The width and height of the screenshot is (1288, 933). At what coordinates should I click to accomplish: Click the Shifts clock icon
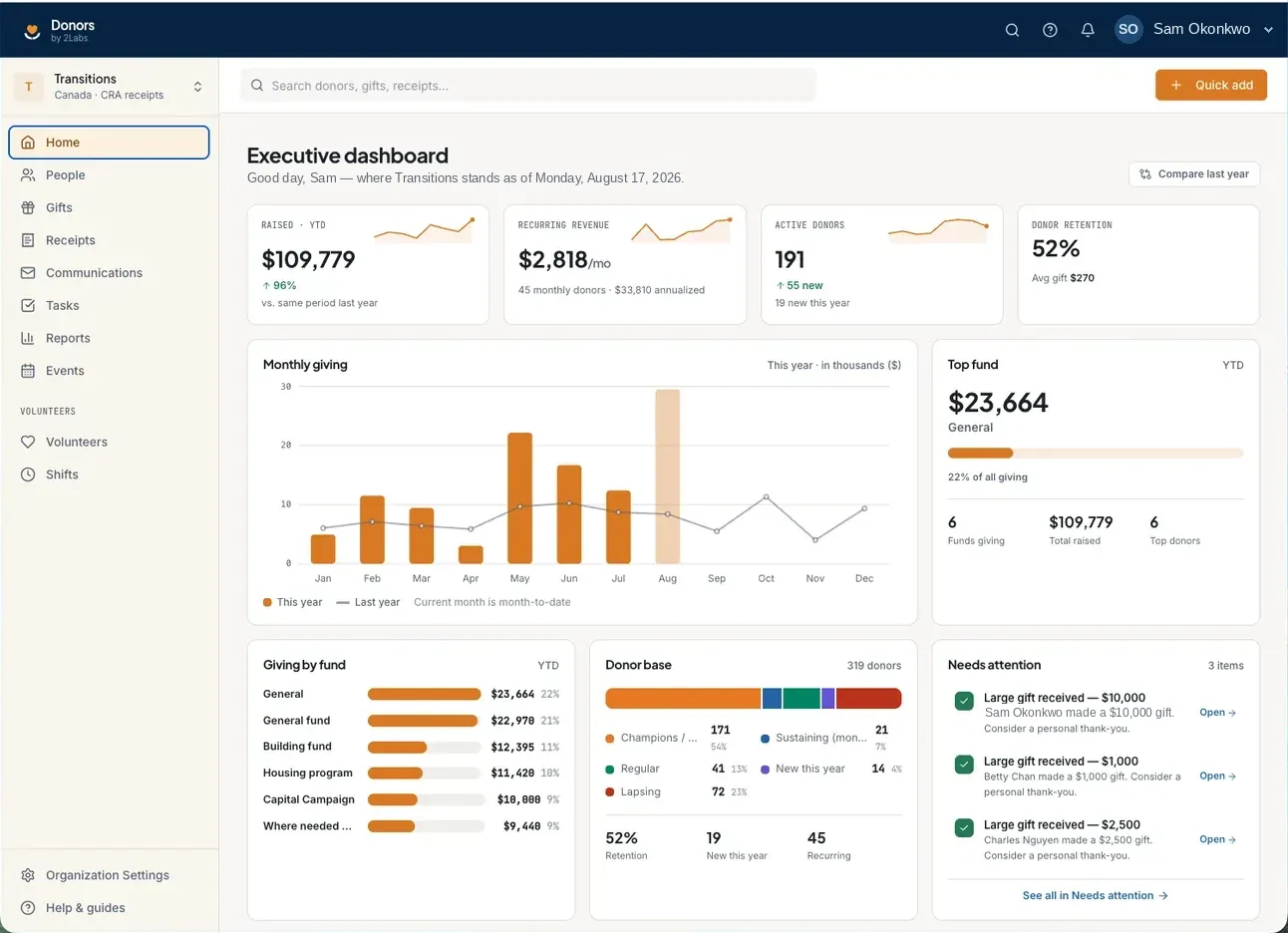pos(28,474)
